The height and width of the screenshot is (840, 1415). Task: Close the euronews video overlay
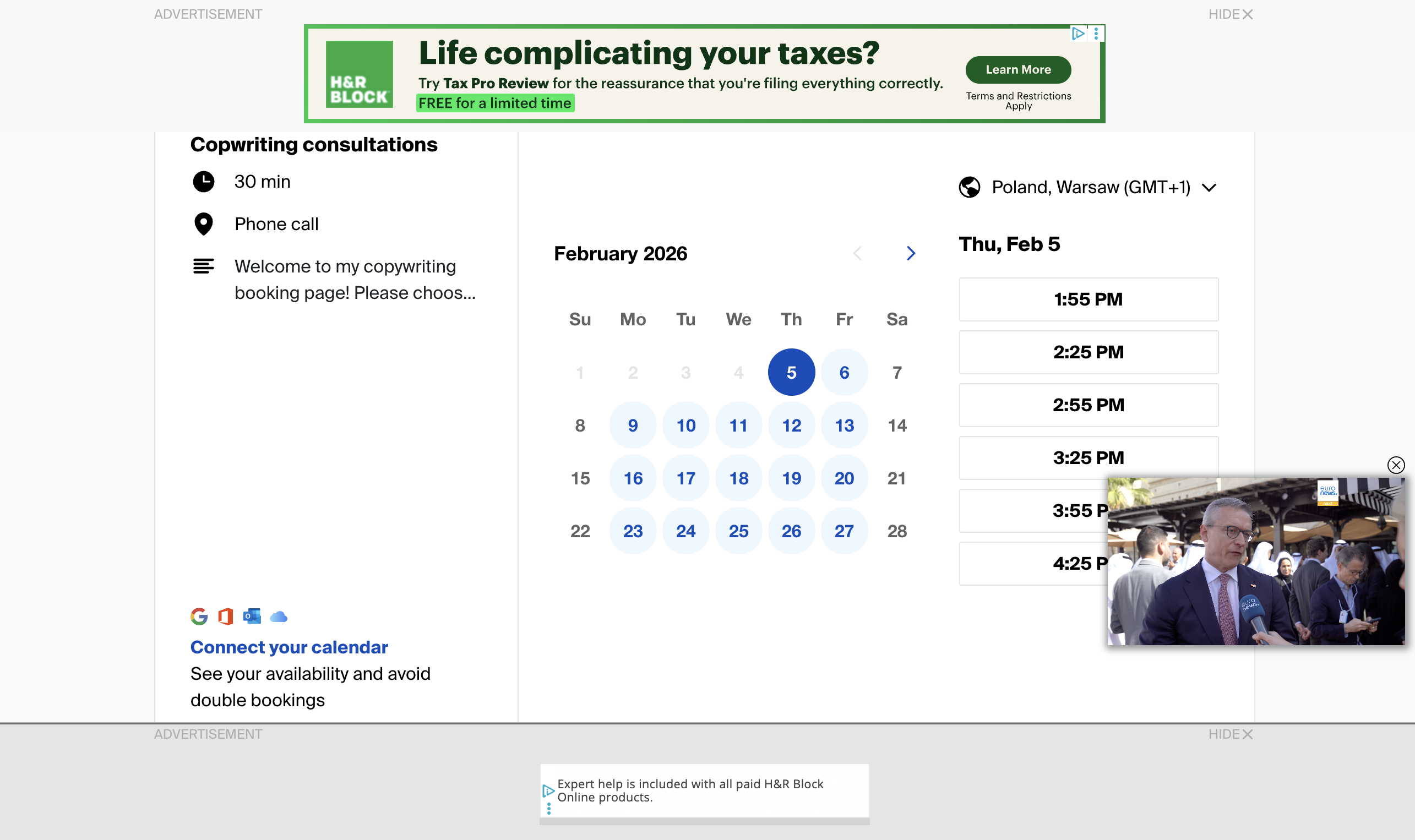[x=1396, y=465]
